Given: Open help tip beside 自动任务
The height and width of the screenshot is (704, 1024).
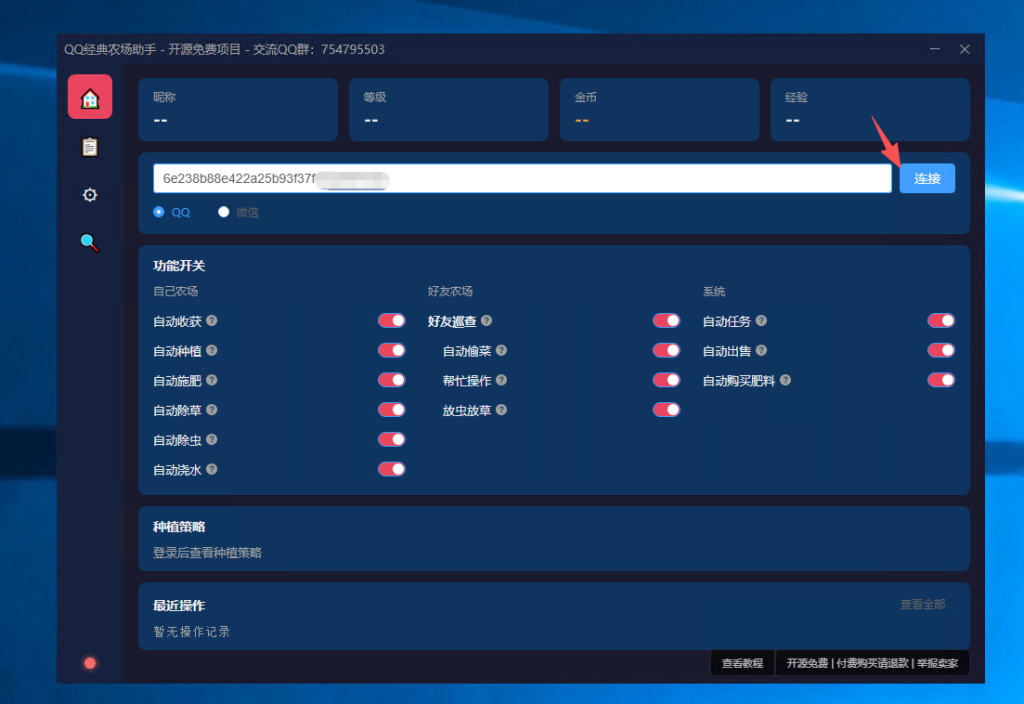Looking at the screenshot, I should pyautogui.click(x=764, y=320).
